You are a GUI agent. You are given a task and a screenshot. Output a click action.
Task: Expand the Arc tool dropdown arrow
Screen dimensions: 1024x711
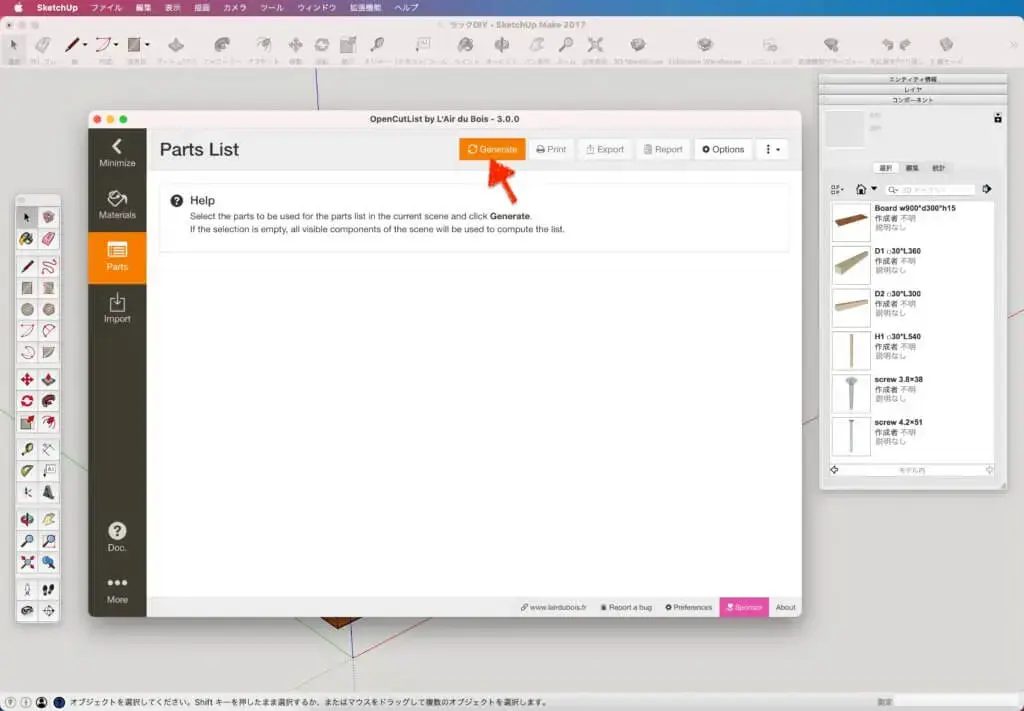point(116,45)
